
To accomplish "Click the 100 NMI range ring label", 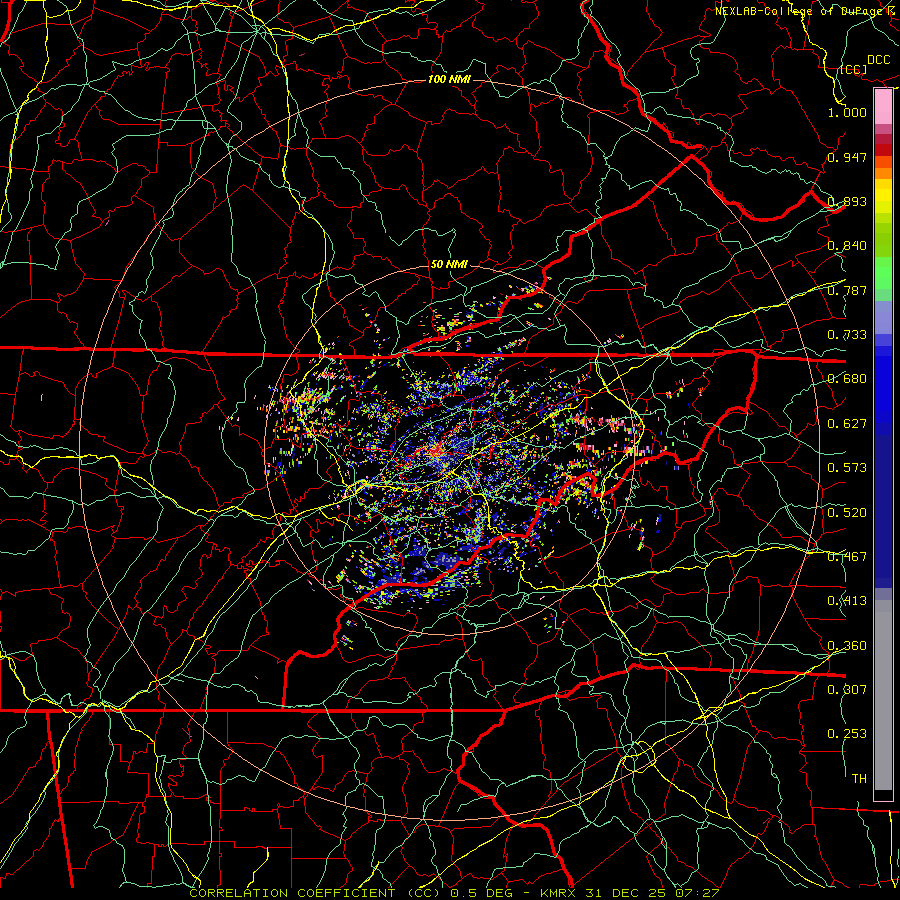I will (x=449, y=79).
